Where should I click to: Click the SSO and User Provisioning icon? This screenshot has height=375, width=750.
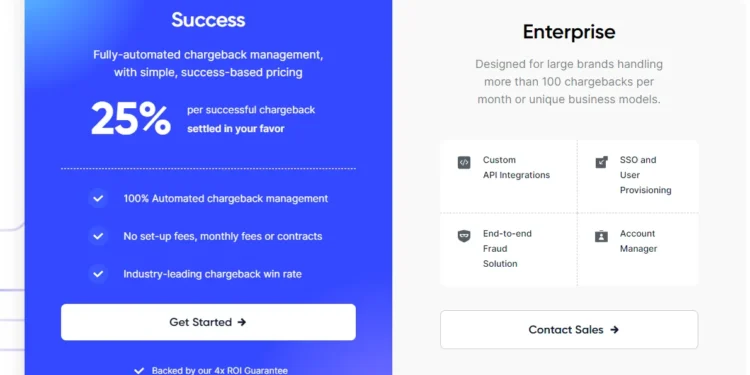[x=601, y=162]
